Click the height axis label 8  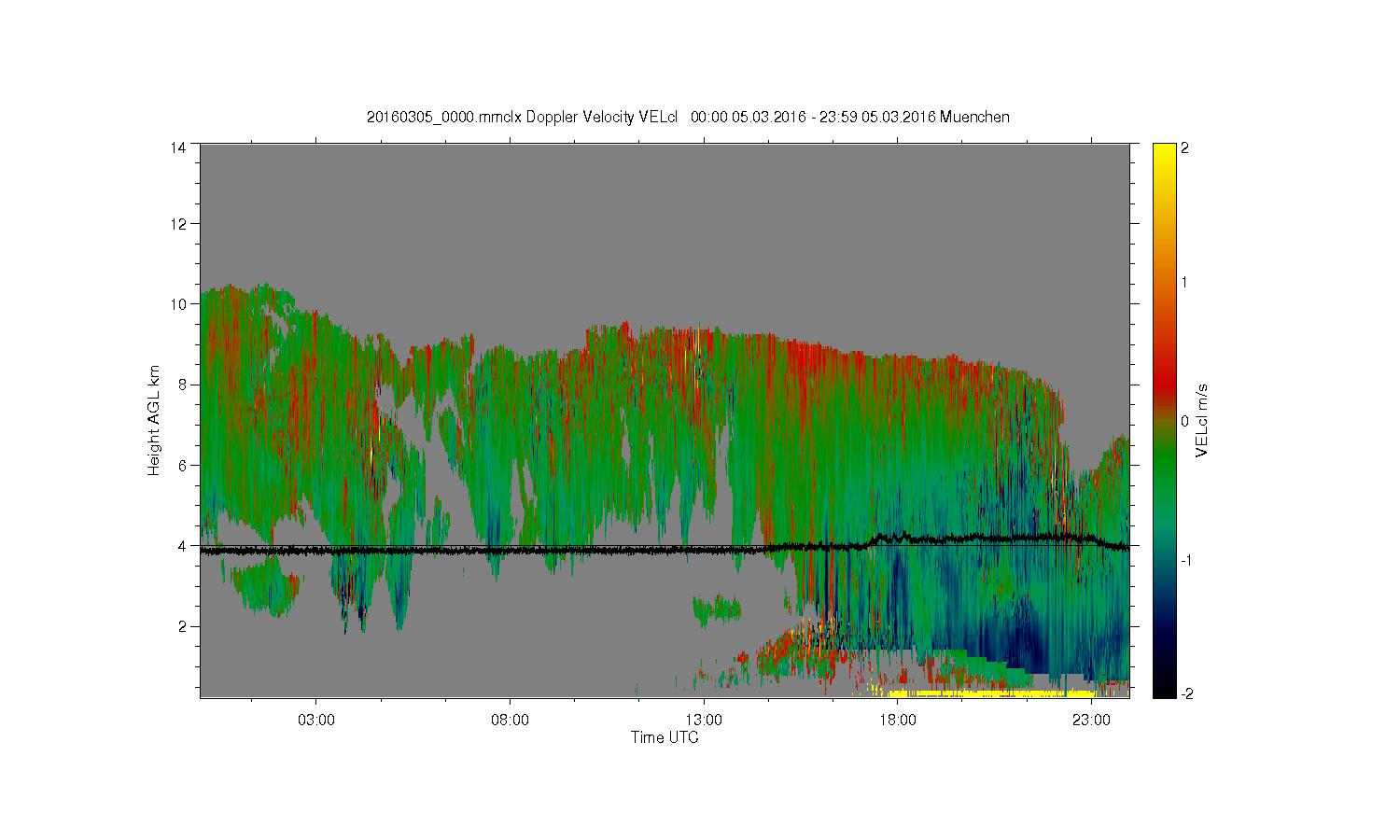pos(181,385)
